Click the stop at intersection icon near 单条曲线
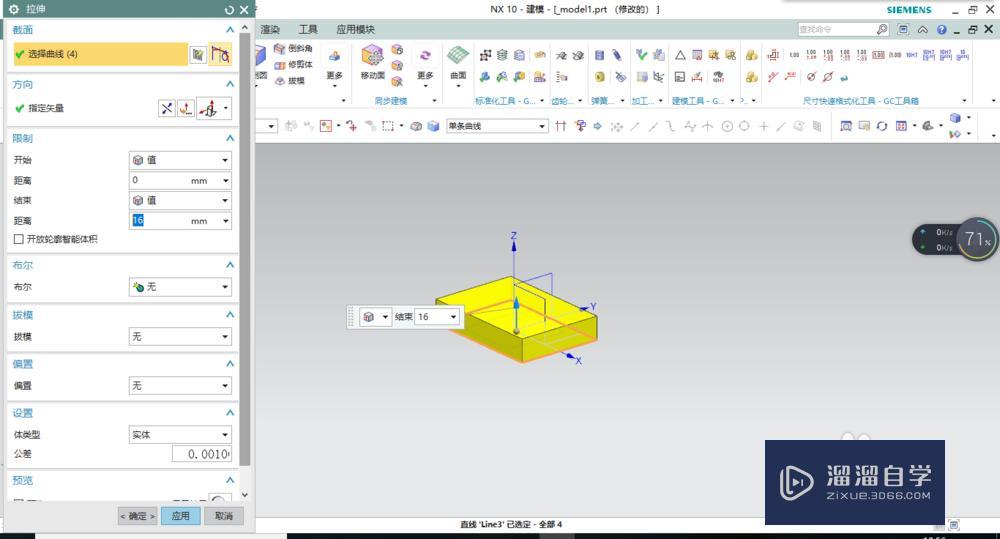 561,126
